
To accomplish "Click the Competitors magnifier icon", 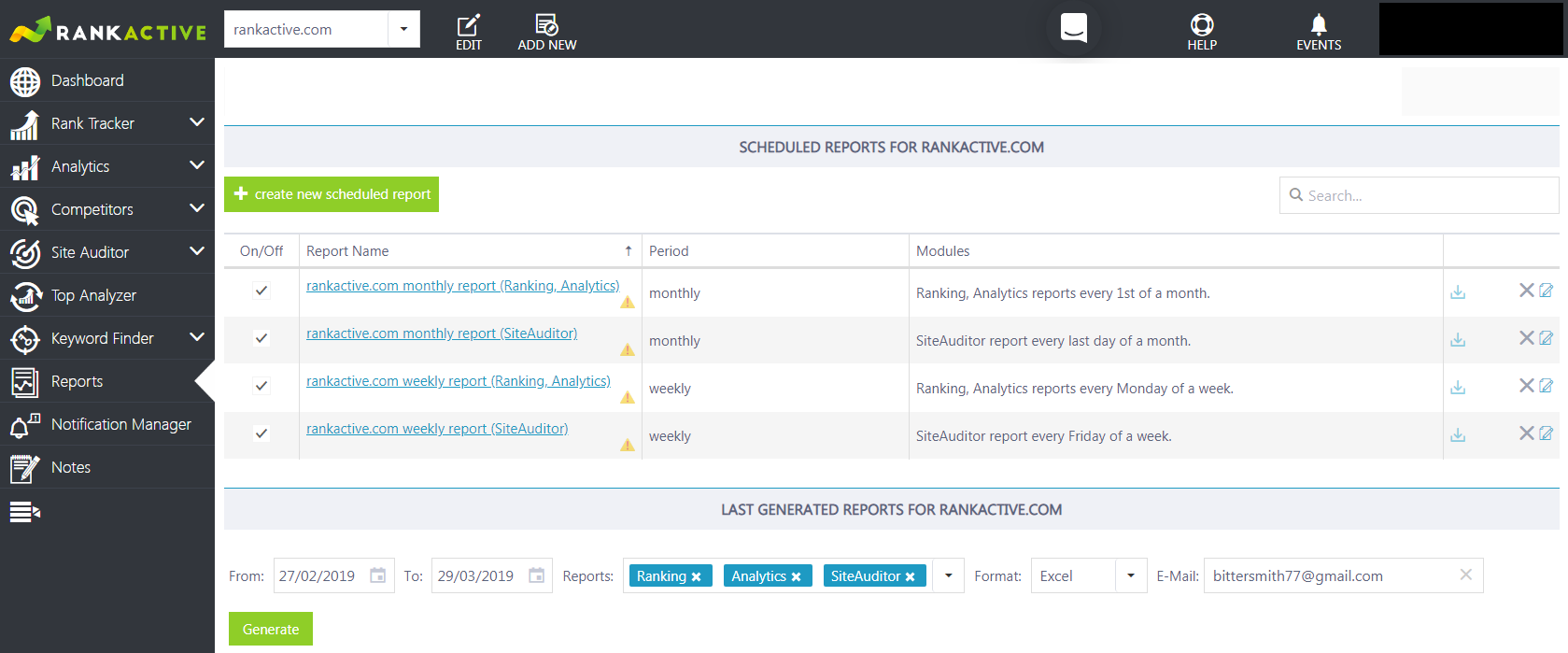I will click(25, 210).
